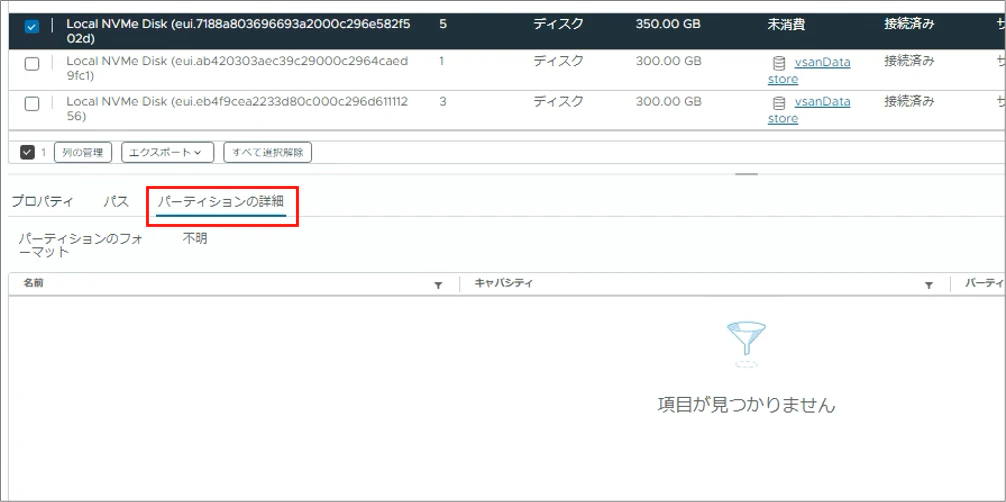Click the すべて選択解除 button
Screen dimensions: 1006x502
268,152
